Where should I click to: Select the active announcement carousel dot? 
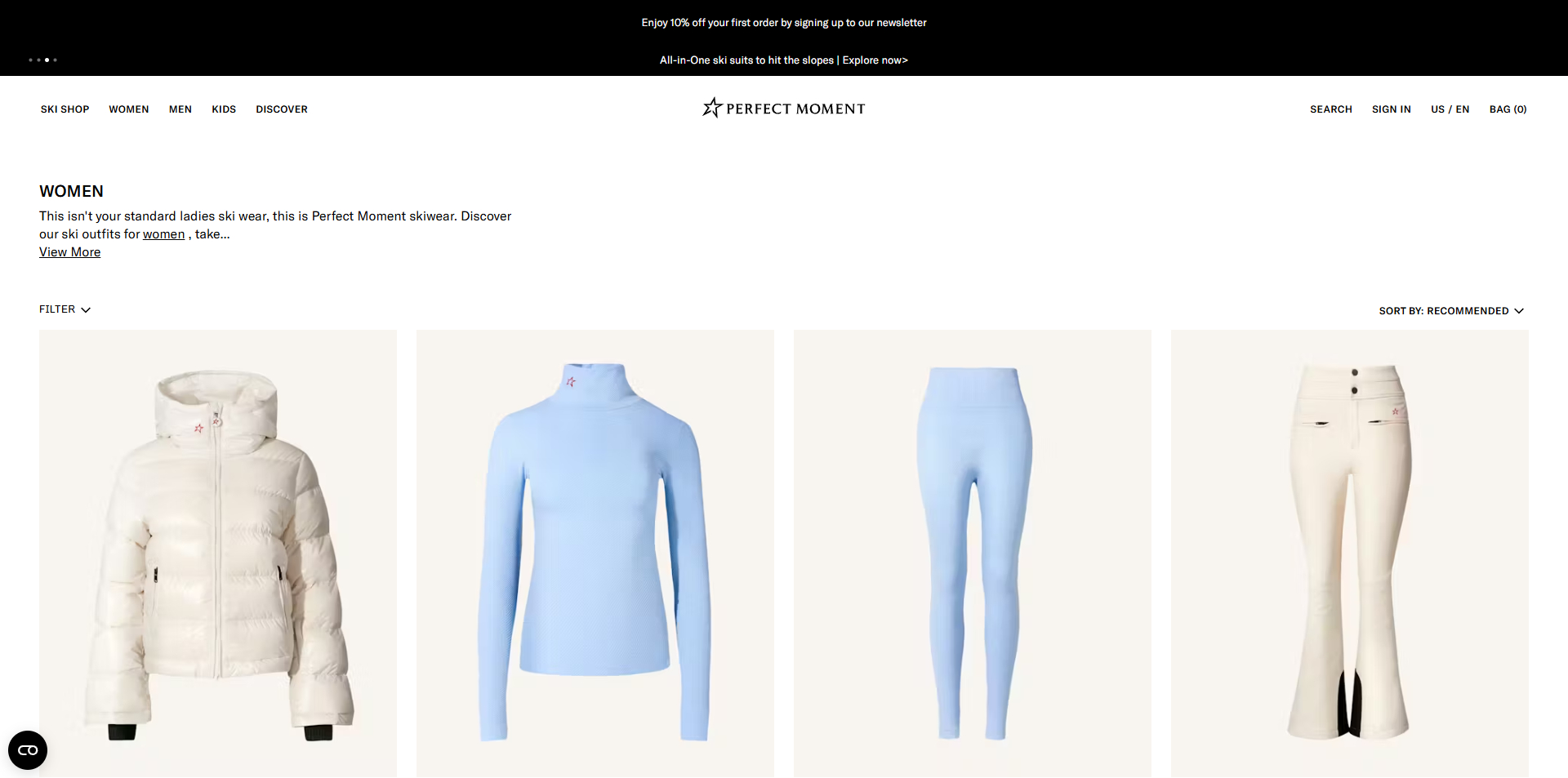tap(47, 60)
